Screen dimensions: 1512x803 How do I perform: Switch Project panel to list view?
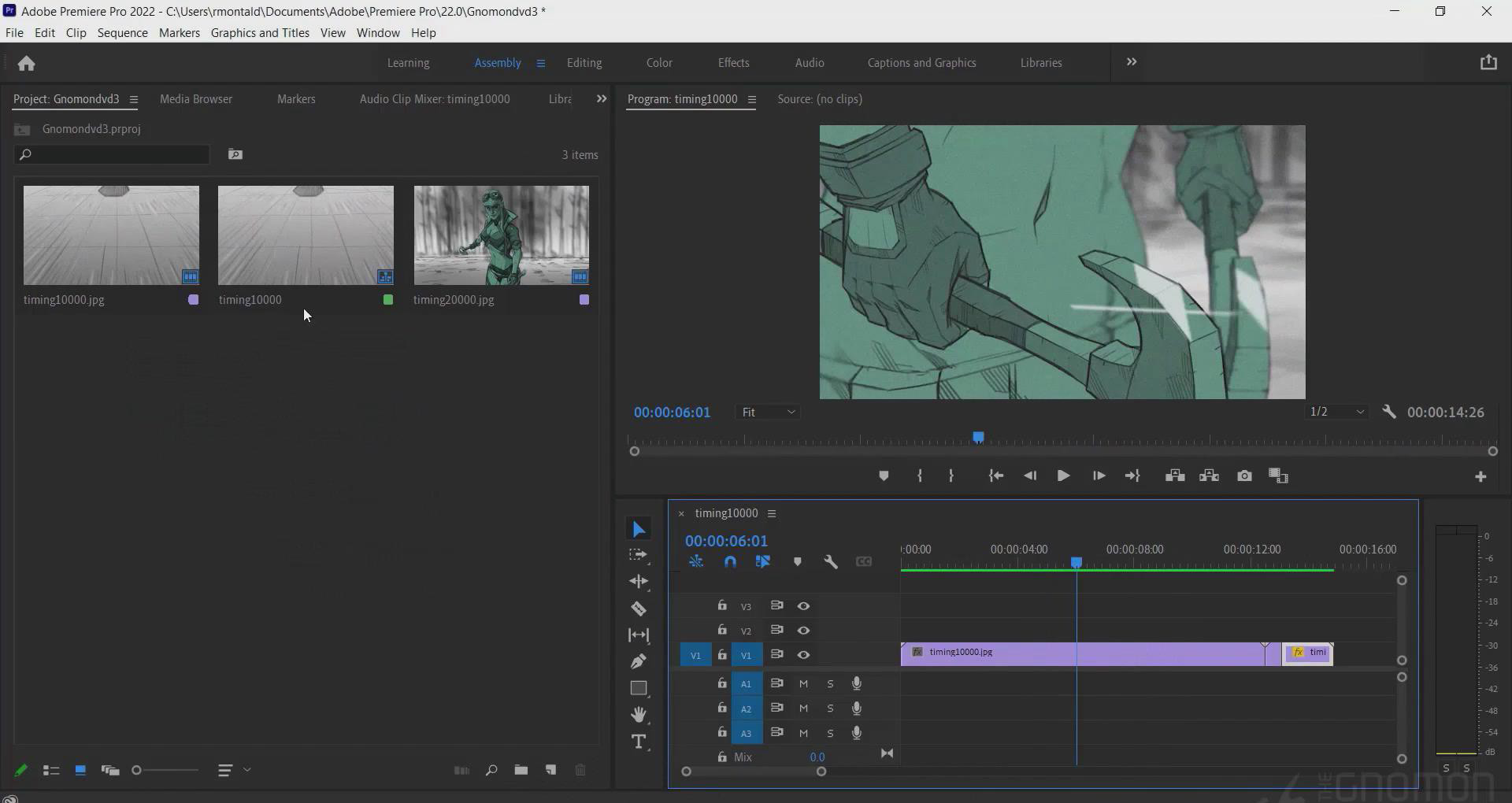point(51,771)
